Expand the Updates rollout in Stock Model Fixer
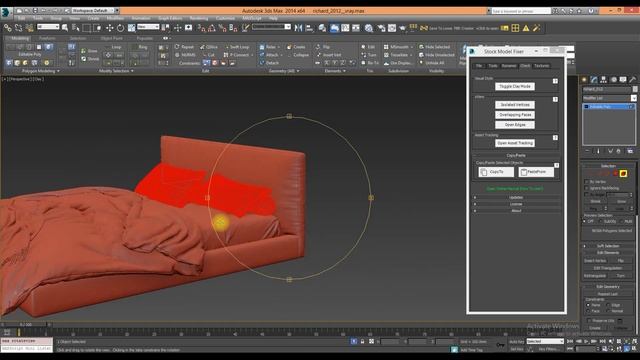640x360 pixels. point(516,198)
